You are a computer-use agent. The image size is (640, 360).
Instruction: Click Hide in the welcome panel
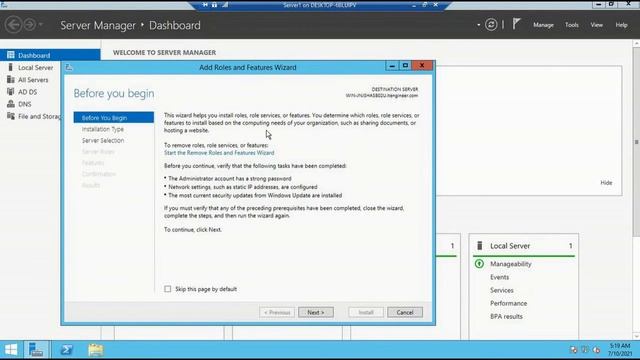coord(606,182)
